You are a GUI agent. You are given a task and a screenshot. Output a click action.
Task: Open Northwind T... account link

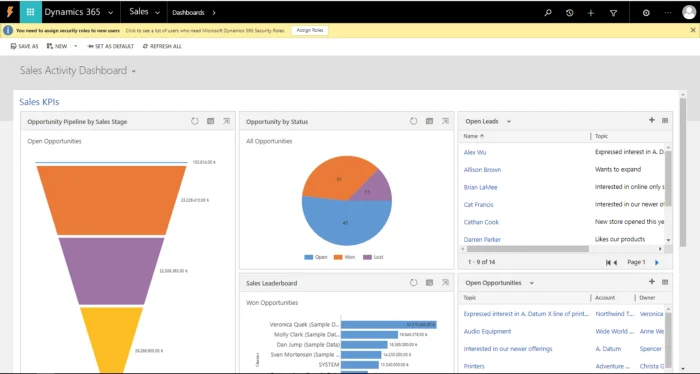click(614, 314)
